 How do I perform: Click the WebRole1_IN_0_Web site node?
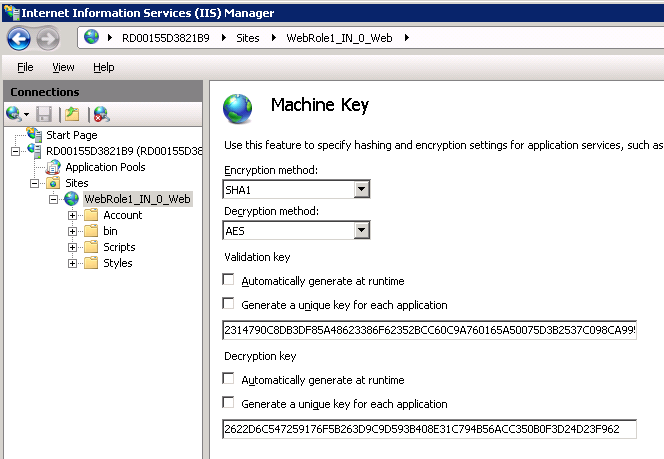(137, 199)
